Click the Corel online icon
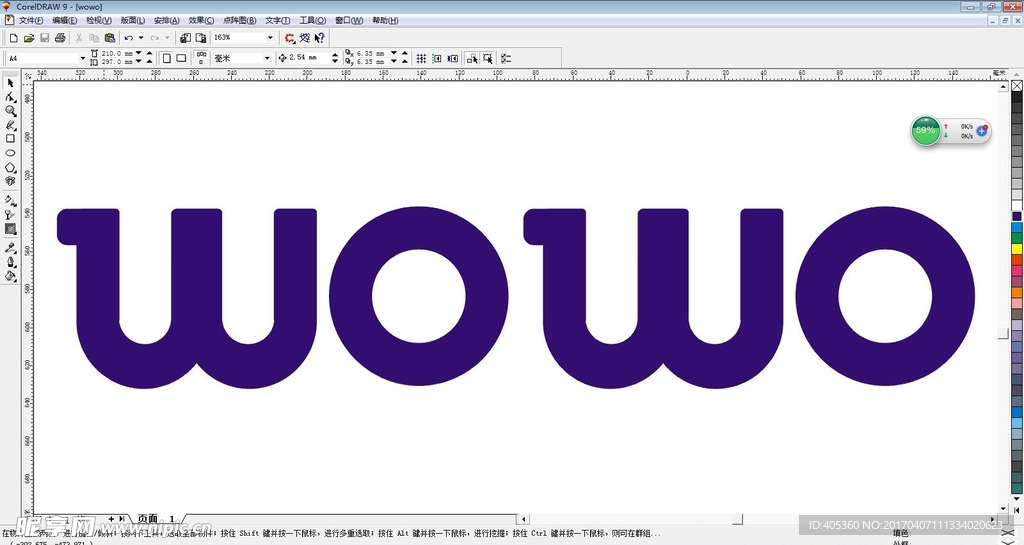This screenshot has height=545, width=1024. coord(305,38)
